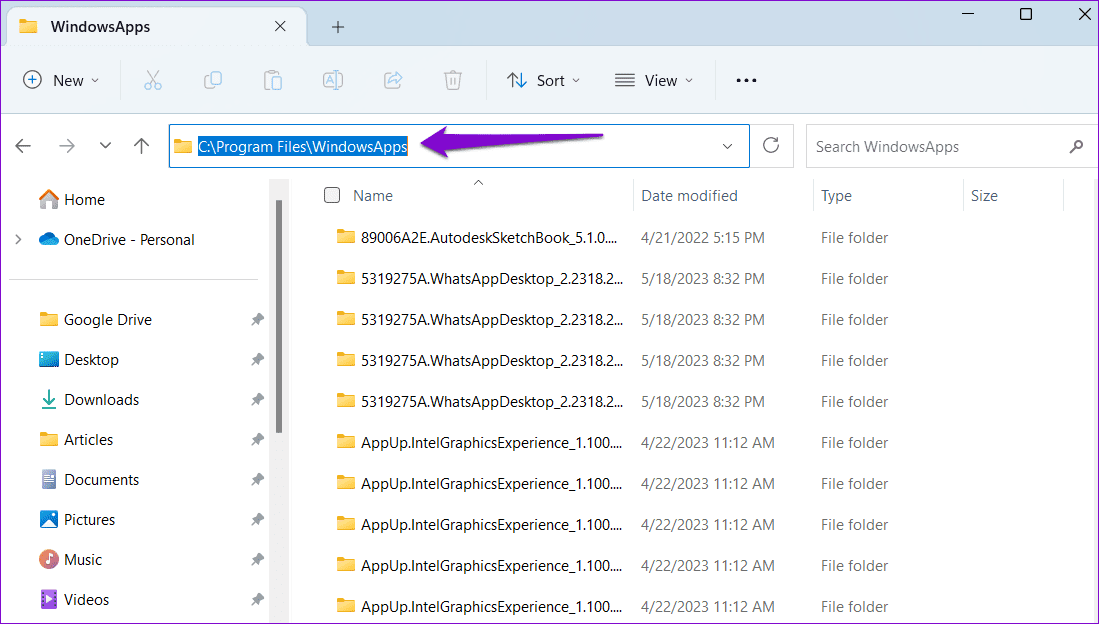Open Desktop in quick access
The image size is (1099, 624).
pyautogui.click(x=79, y=360)
